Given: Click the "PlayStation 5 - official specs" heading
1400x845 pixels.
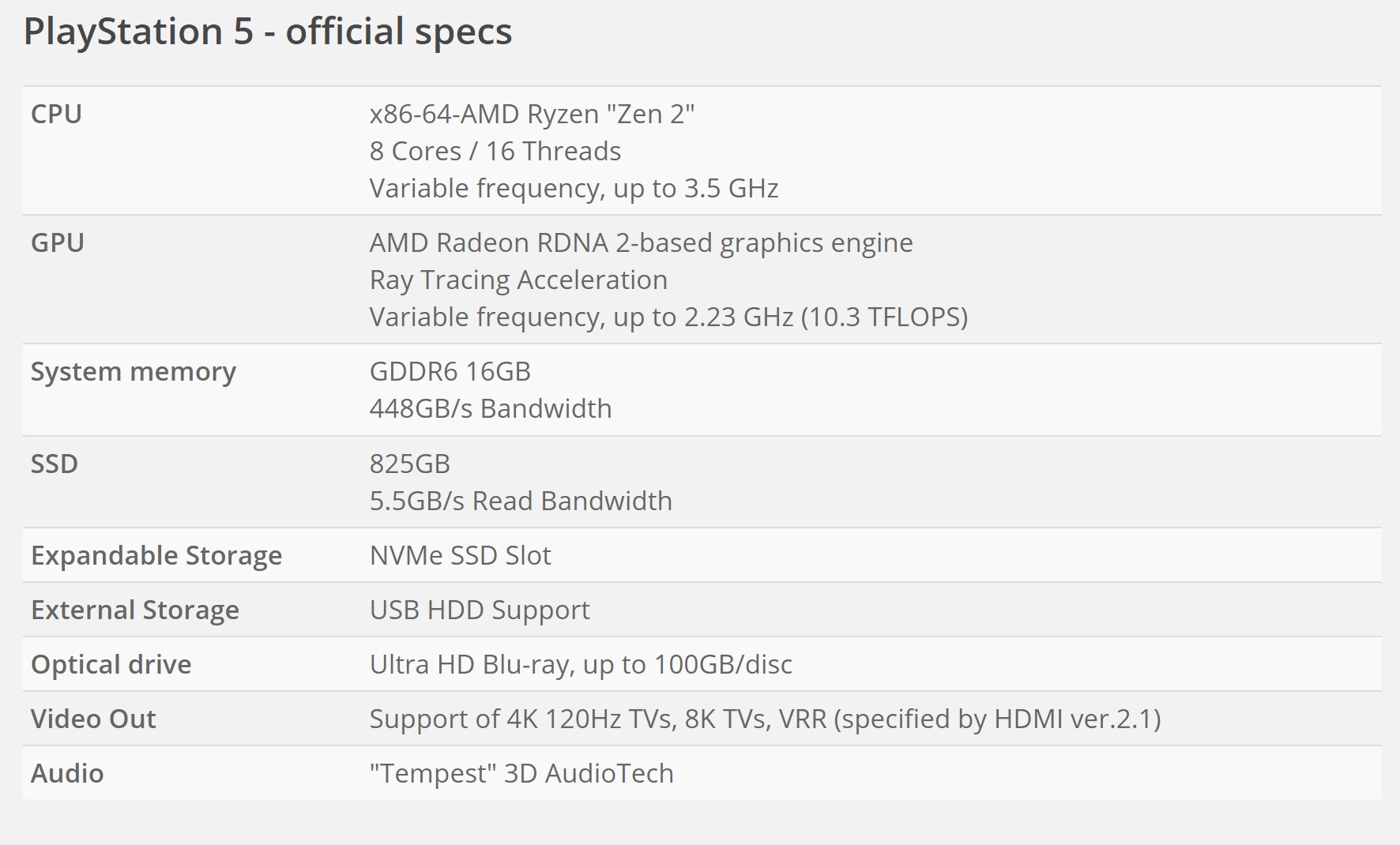Looking at the screenshot, I should 268,32.
